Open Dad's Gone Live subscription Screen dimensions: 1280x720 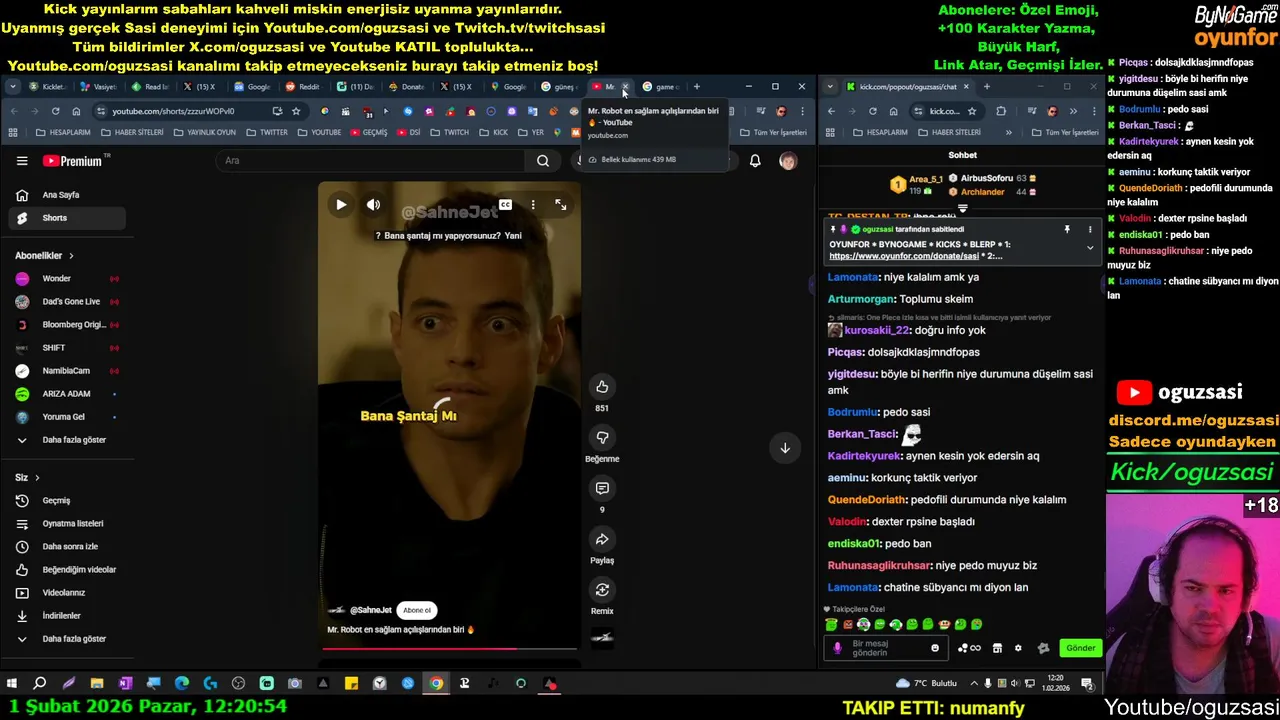66,302
